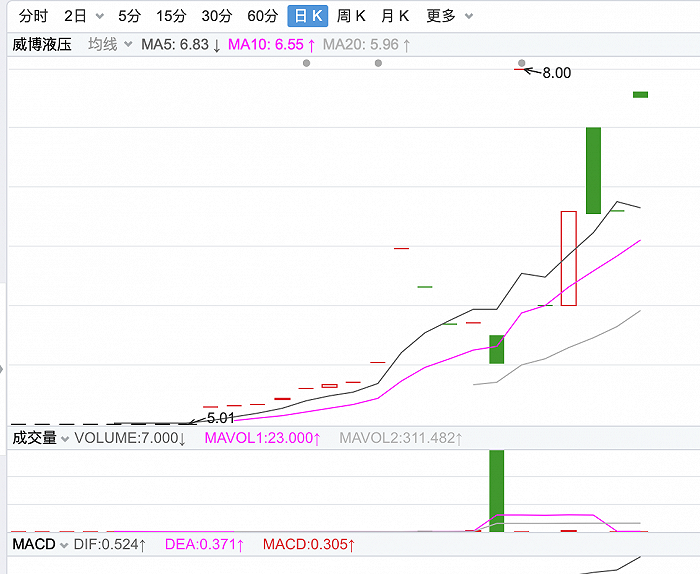The height and width of the screenshot is (574, 700).
Task: Open the 均线 indicator dropdown
Action: pyautogui.click(x=110, y=44)
